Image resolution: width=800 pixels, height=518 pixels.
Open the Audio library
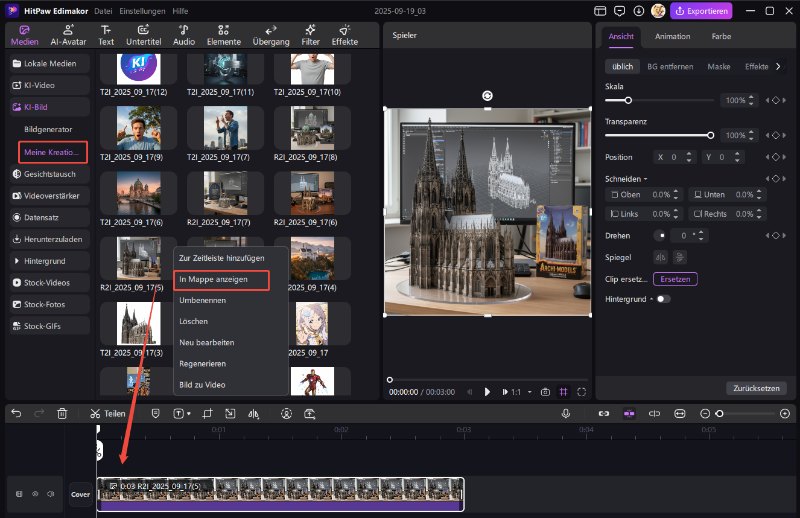click(184, 36)
